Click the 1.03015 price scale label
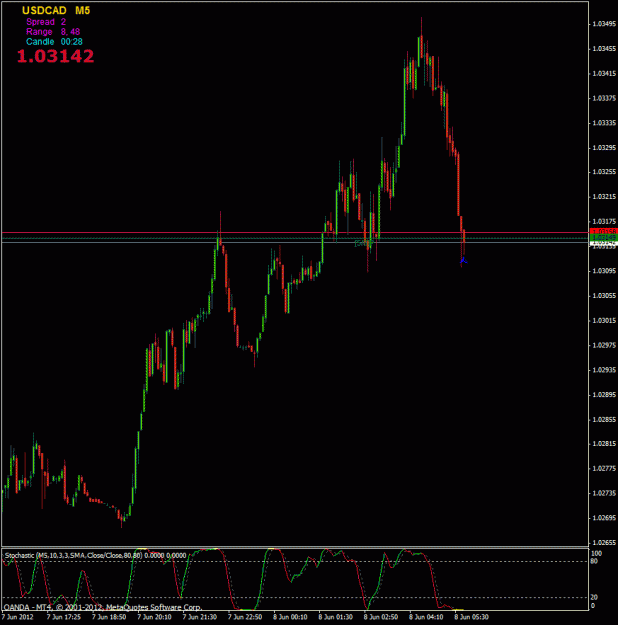618x625 pixels. 604,320
